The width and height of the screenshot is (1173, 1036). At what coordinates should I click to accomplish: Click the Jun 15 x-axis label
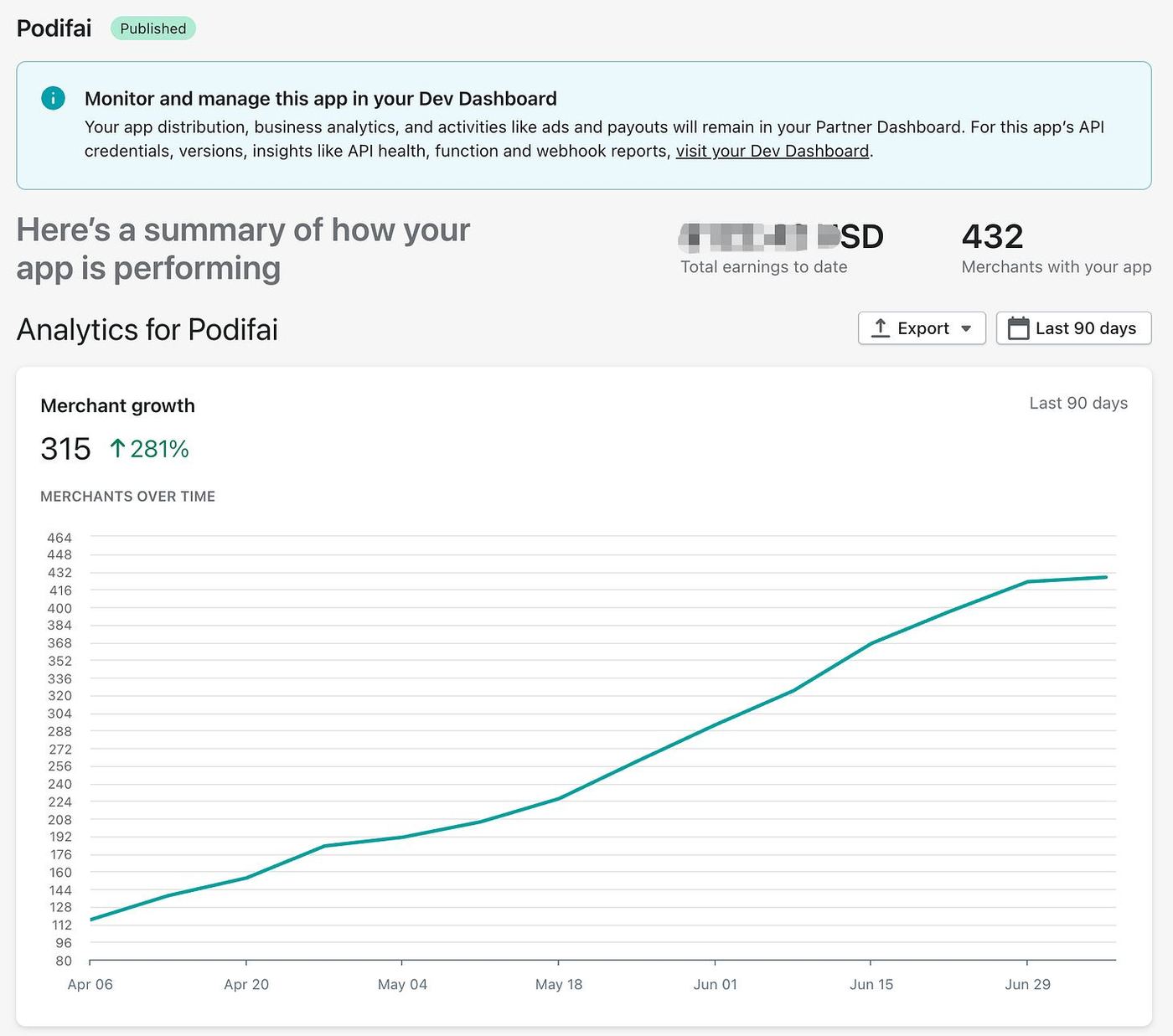click(871, 984)
